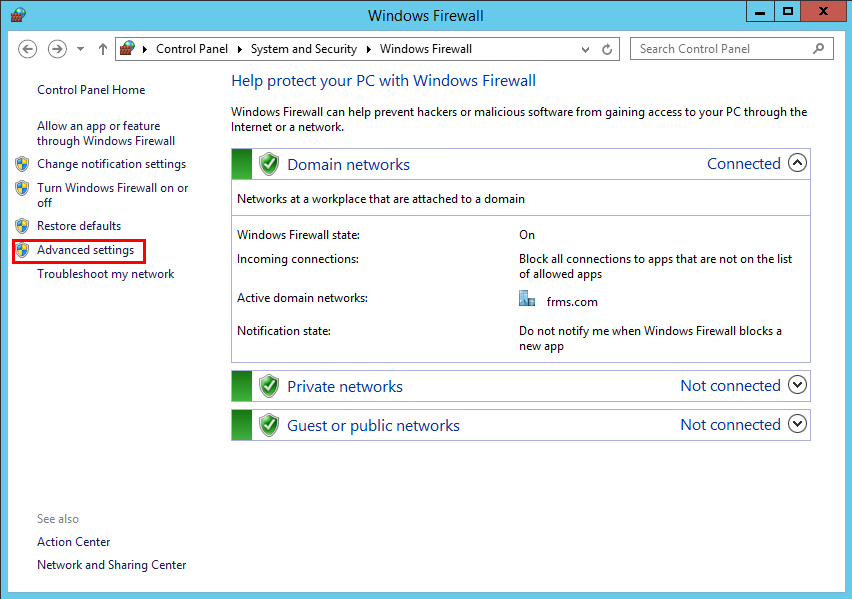
Task: Click the Back navigation arrow
Action: click(28, 49)
